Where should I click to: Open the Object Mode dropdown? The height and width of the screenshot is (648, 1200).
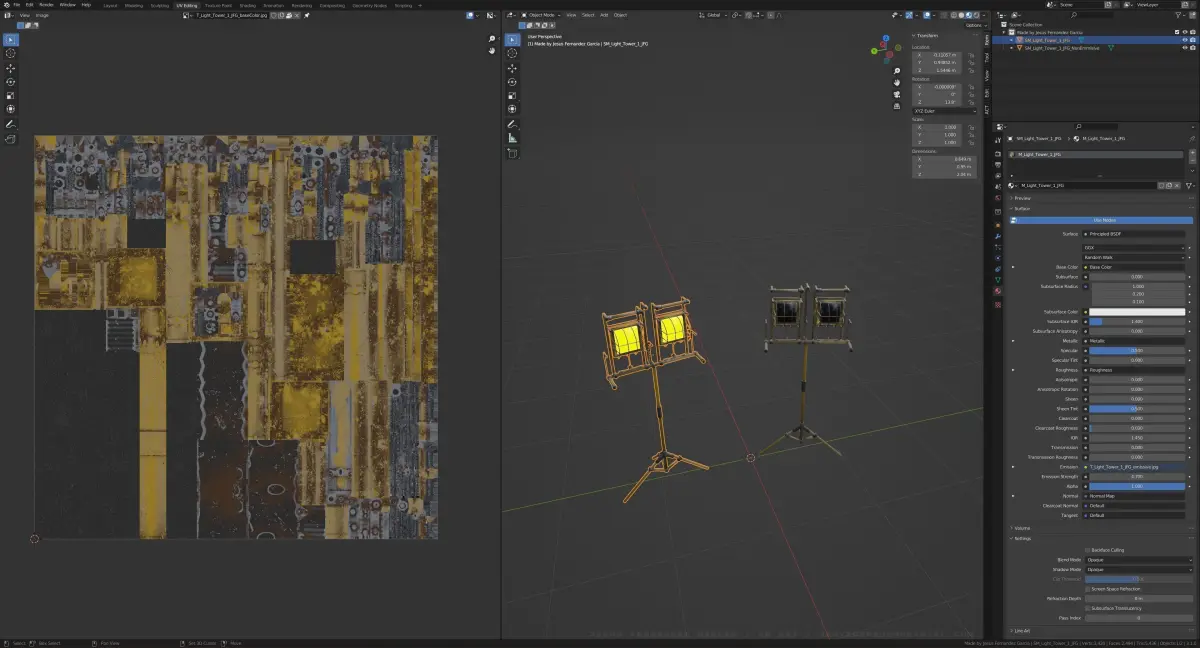[x=540, y=15]
